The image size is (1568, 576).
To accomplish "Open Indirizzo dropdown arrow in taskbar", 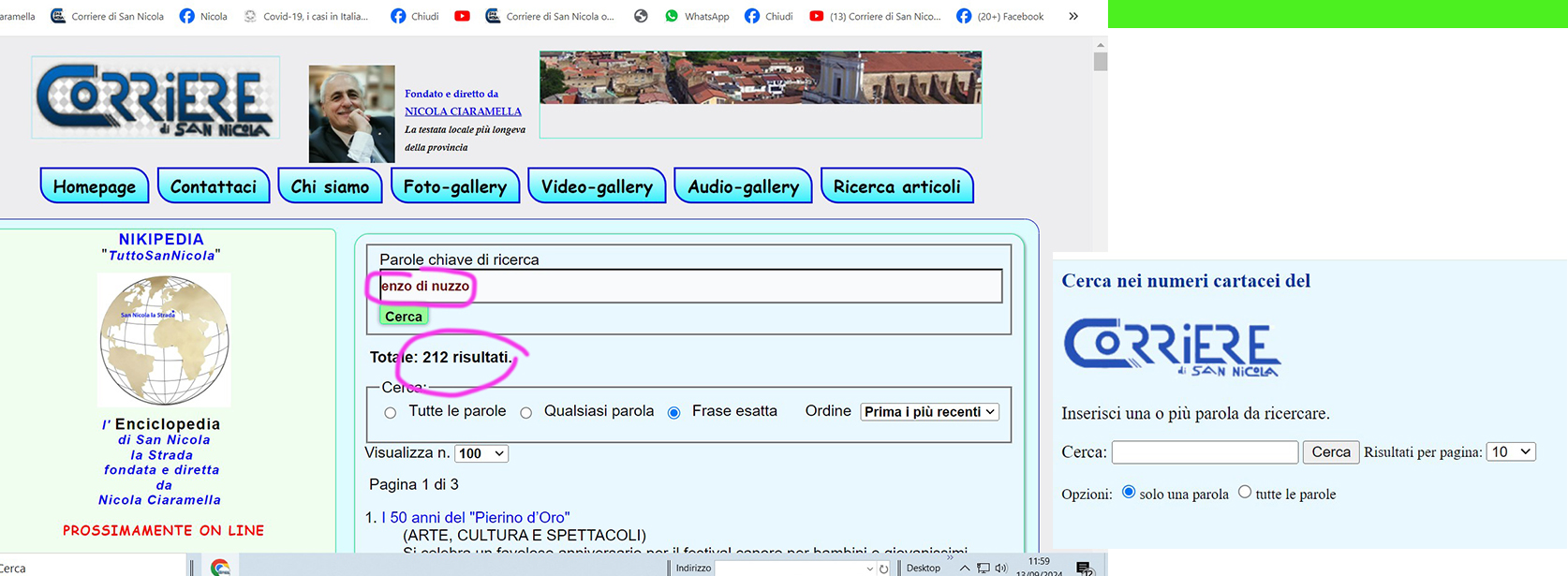I will pos(870,569).
